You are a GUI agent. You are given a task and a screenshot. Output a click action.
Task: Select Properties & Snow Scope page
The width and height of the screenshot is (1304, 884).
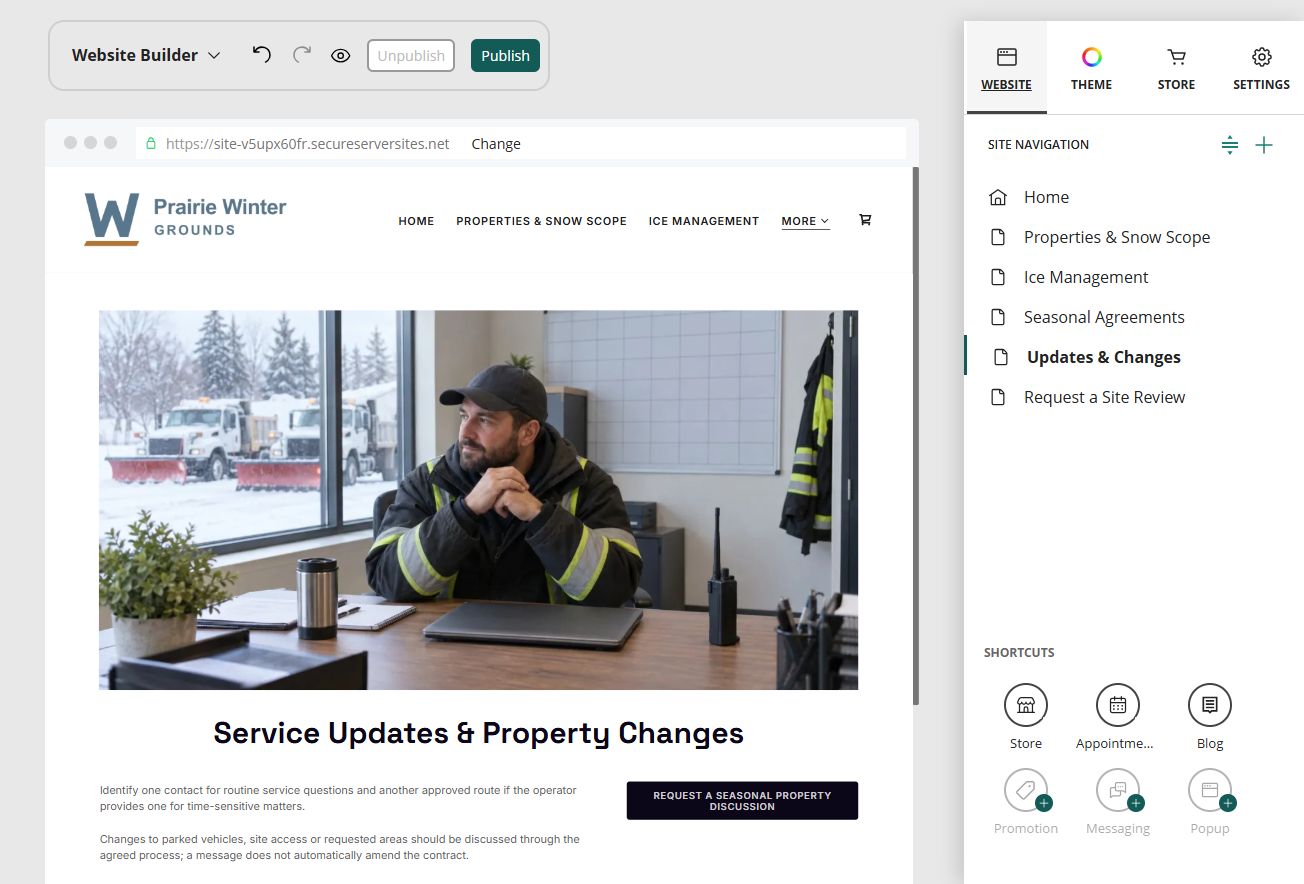(1134, 237)
